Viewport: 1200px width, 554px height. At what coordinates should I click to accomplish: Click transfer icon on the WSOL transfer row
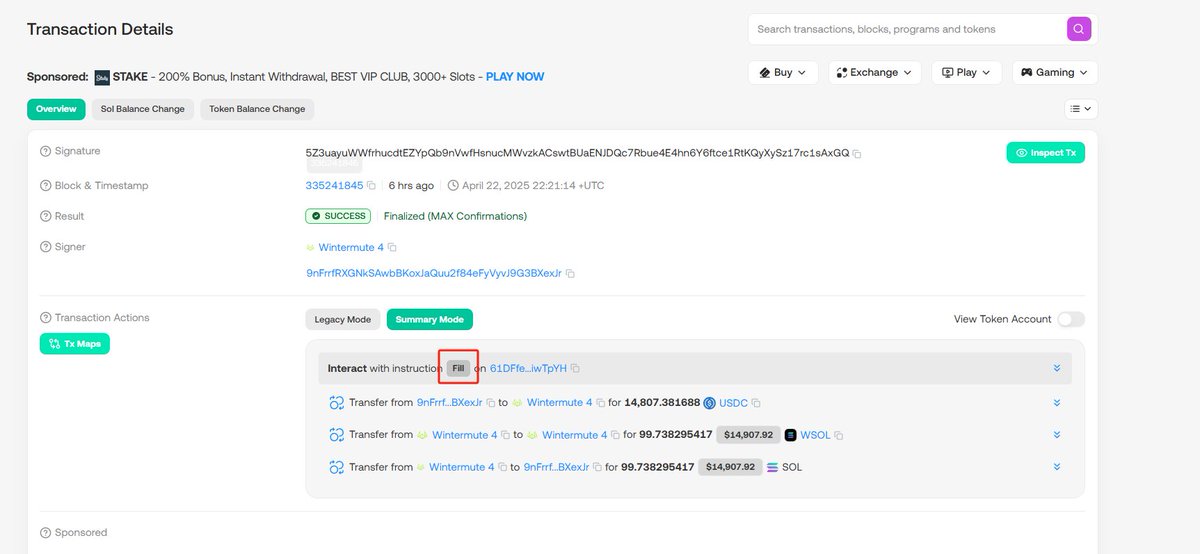337,435
